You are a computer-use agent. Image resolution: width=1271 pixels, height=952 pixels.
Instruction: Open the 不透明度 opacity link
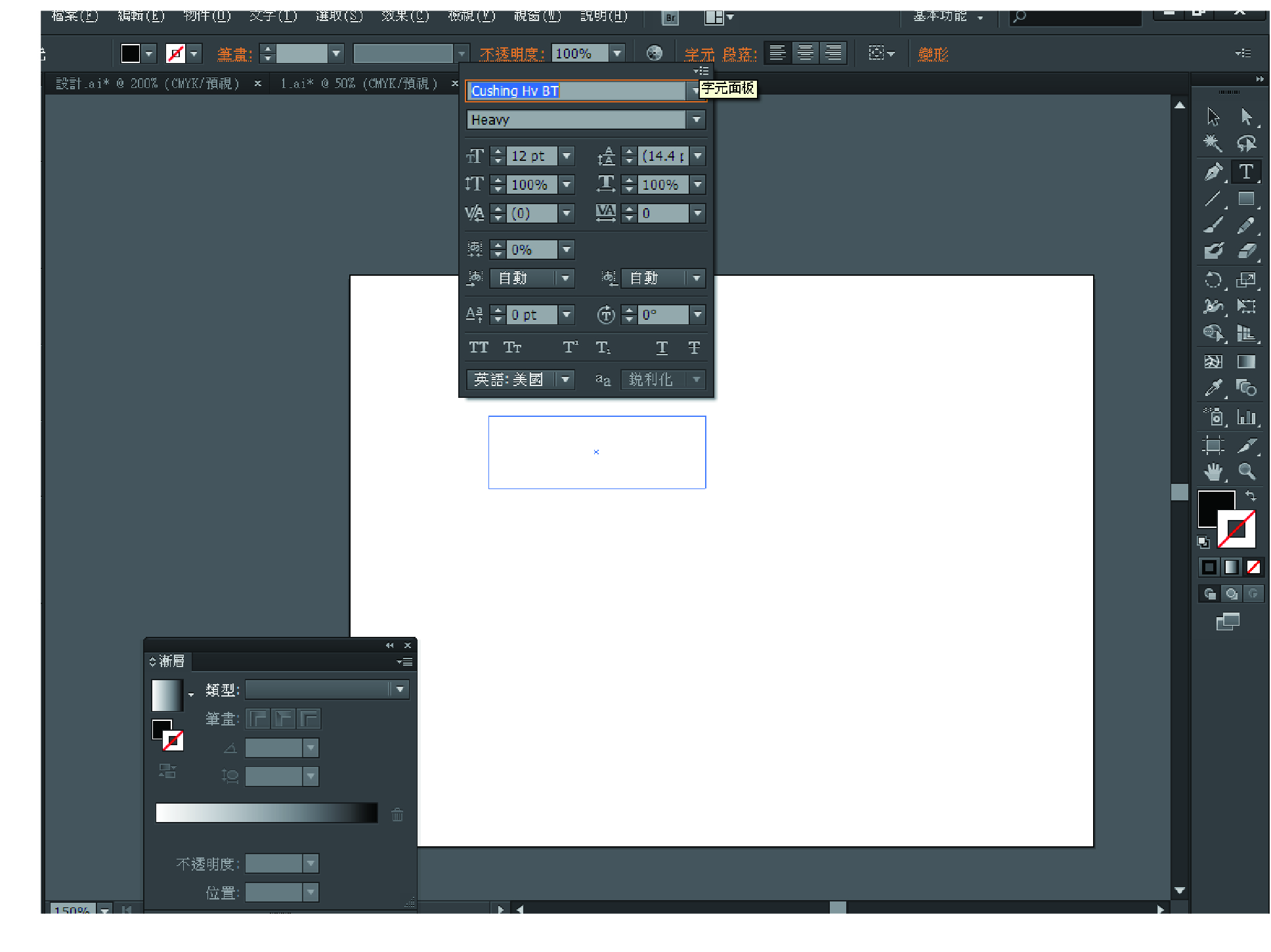pos(512,54)
